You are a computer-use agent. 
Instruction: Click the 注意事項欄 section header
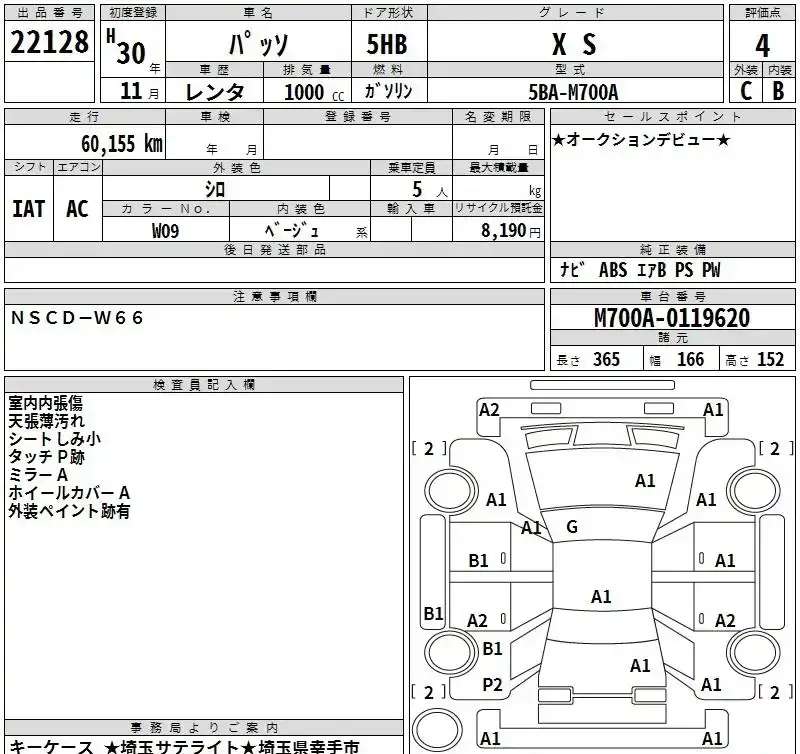point(274,296)
